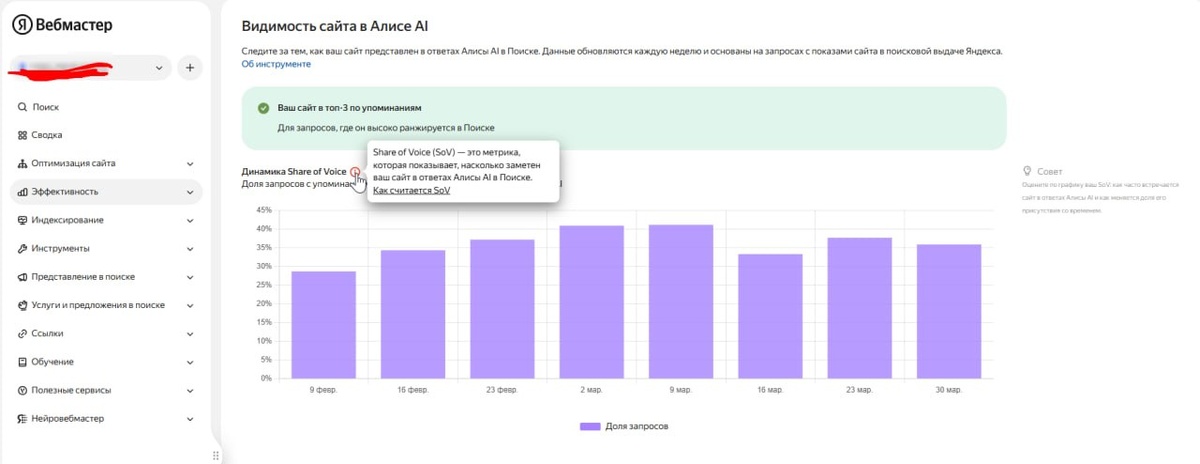This screenshot has width=1200, height=464.
Task: Click the 16 мар. bar
Action: tap(770, 316)
